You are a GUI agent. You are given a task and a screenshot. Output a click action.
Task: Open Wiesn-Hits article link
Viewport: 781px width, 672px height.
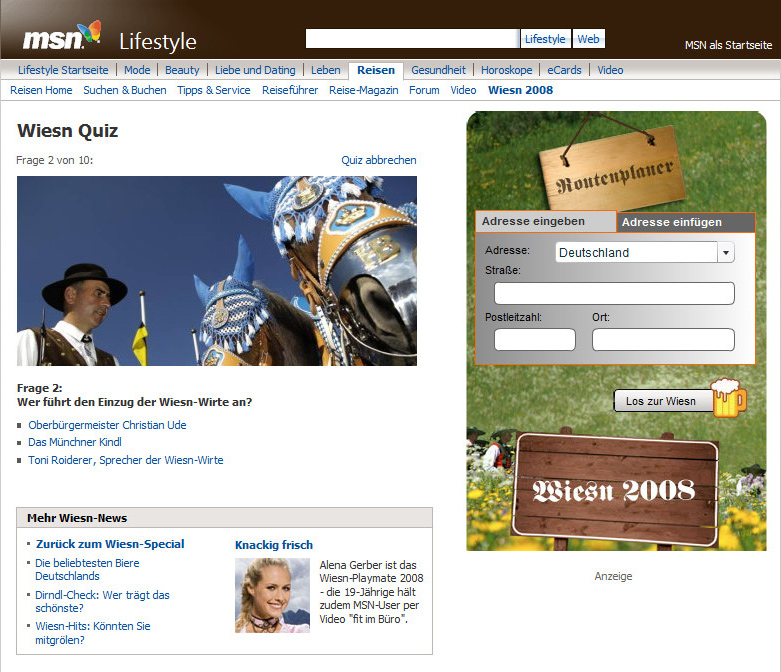click(x=93, y=633)
